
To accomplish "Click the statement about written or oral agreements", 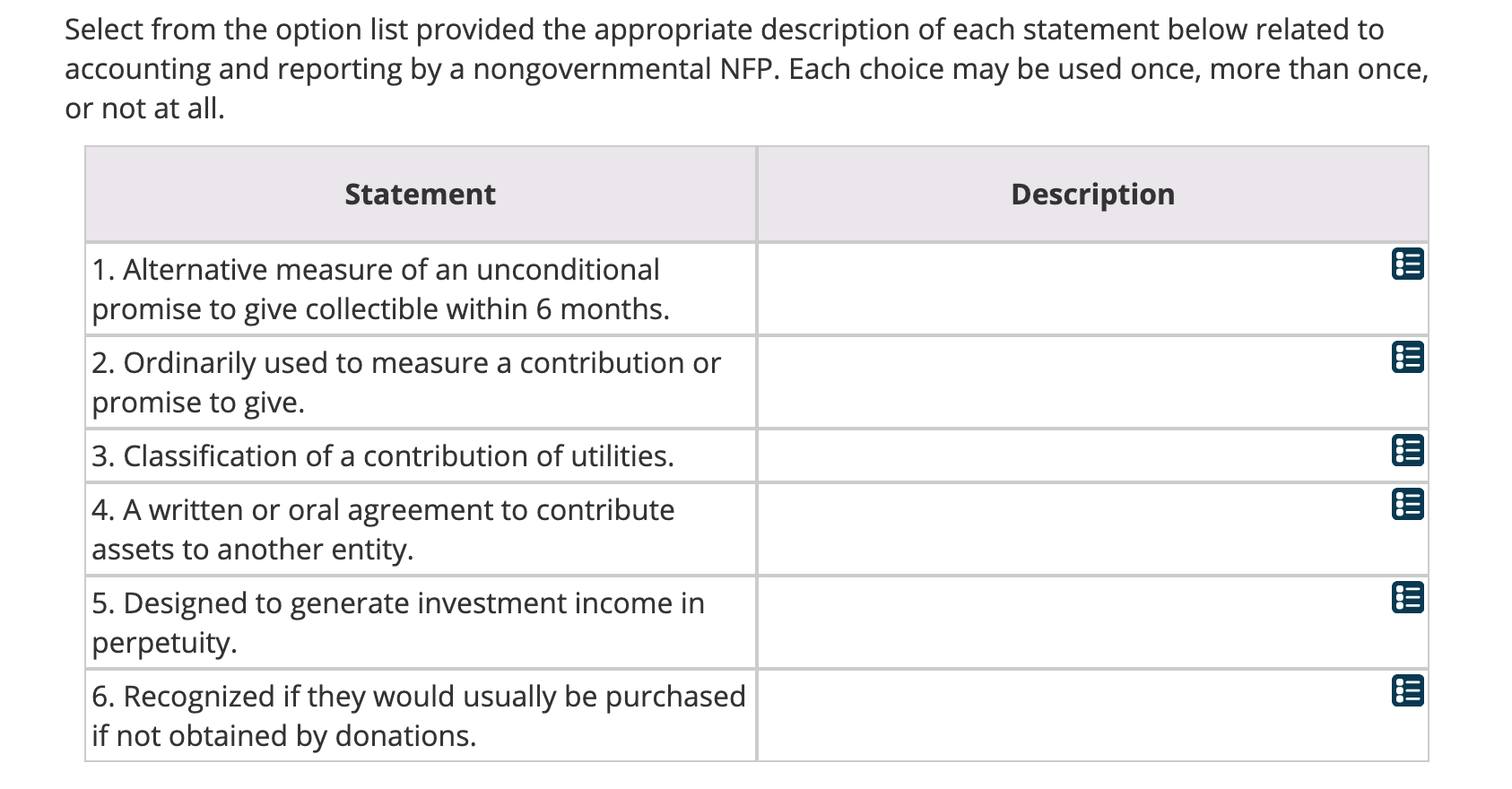I will pyautogui.click(x=383, y=529).
